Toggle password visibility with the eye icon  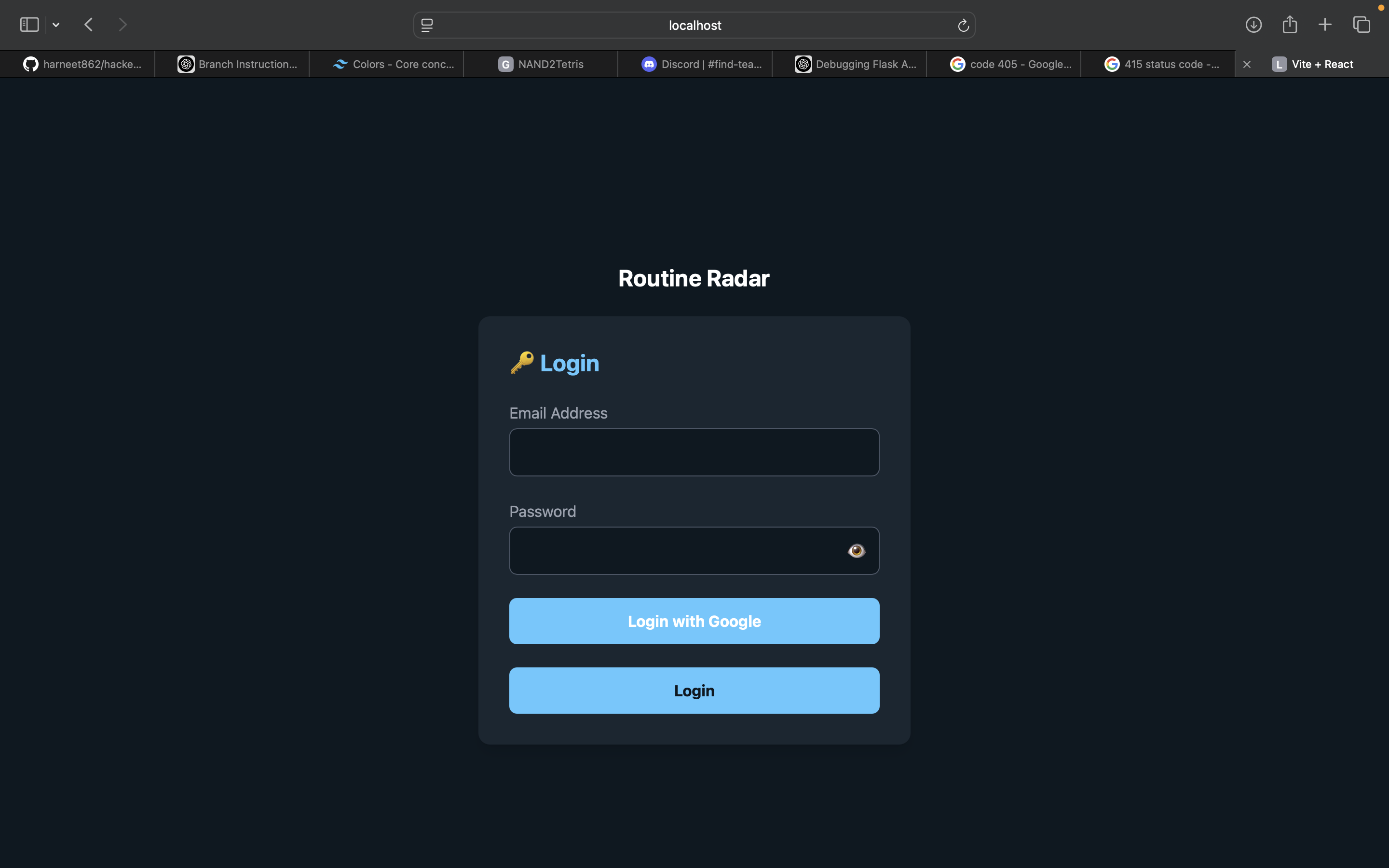[857, 551]
